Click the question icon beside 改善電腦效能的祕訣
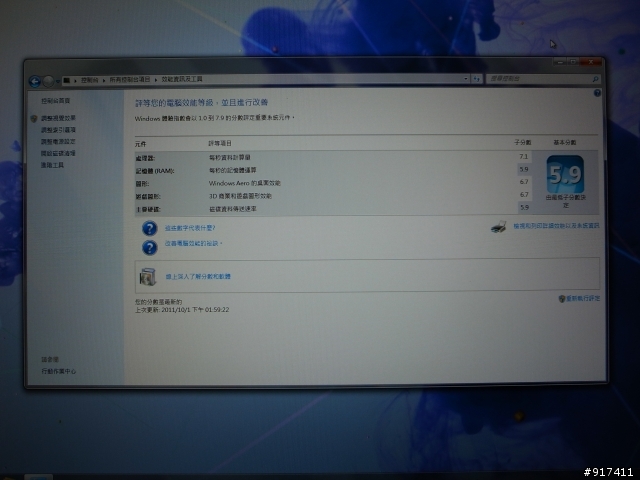Viewport: 640px width, 480px height. pyautogui.click(x=149, y=247)
